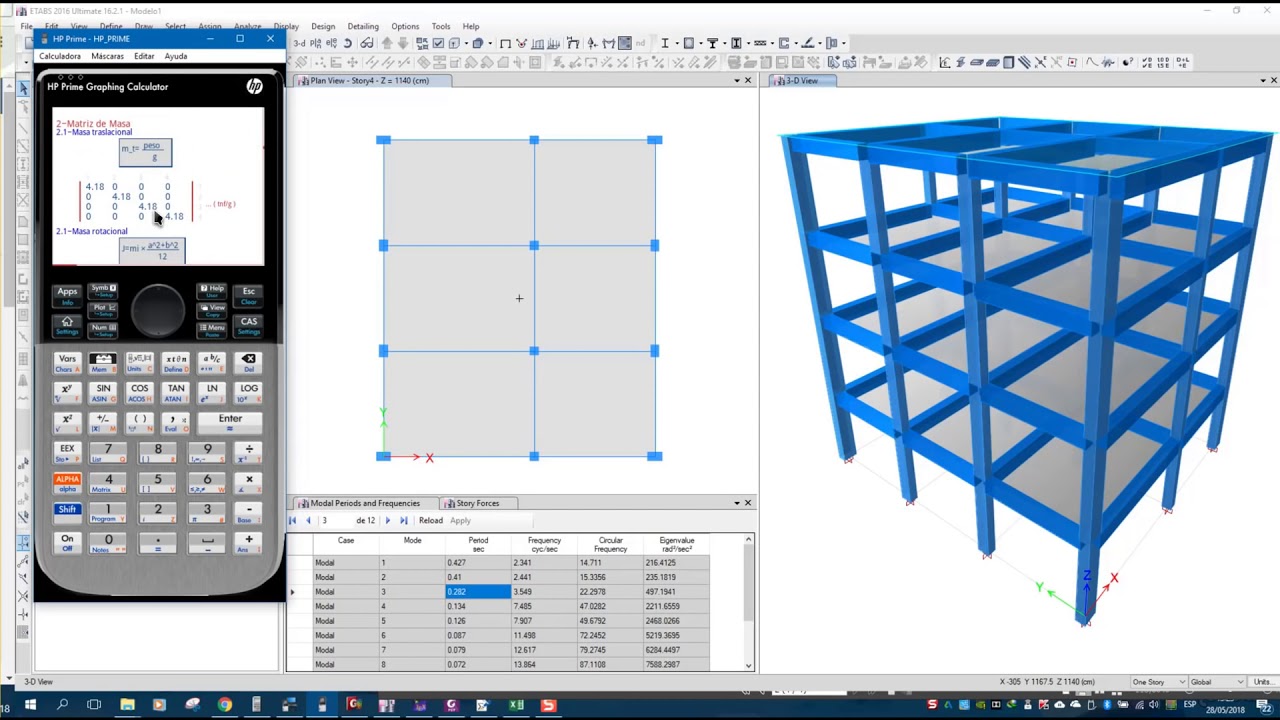
Task: Switch to Modal Periods and Frequencies tab
Action: tap(365, 503)
